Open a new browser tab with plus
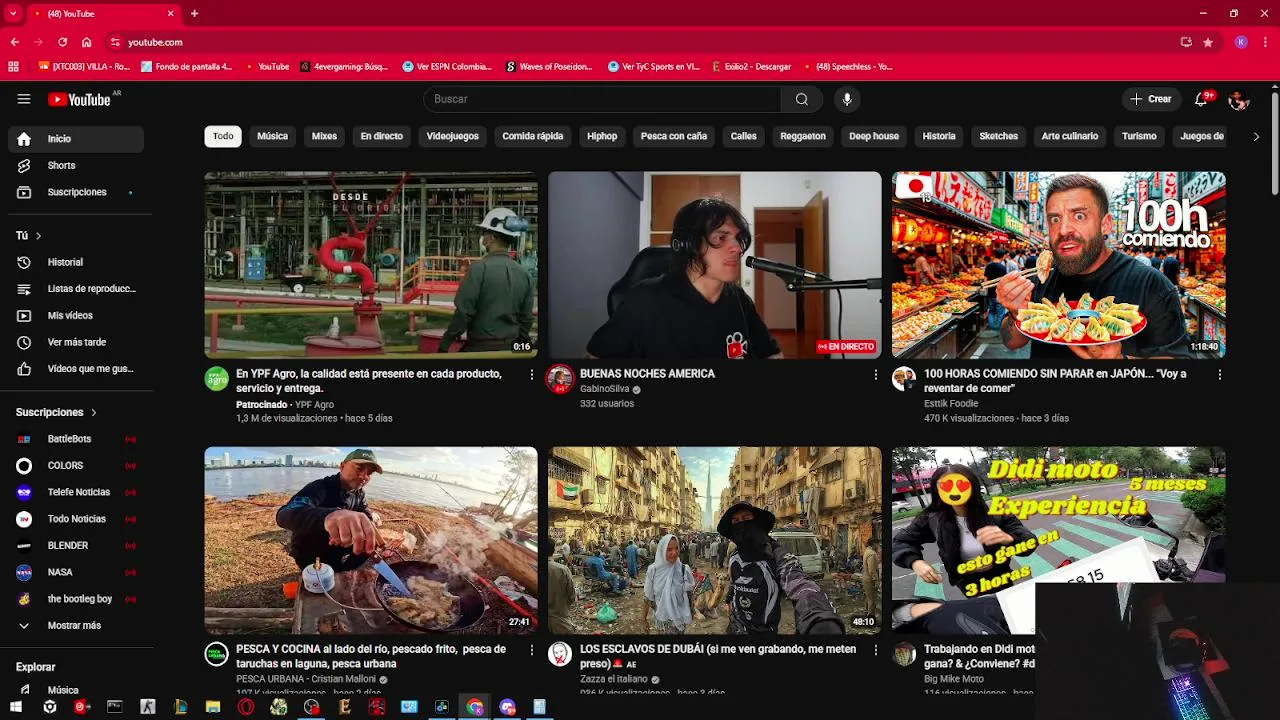 point(194,13)
